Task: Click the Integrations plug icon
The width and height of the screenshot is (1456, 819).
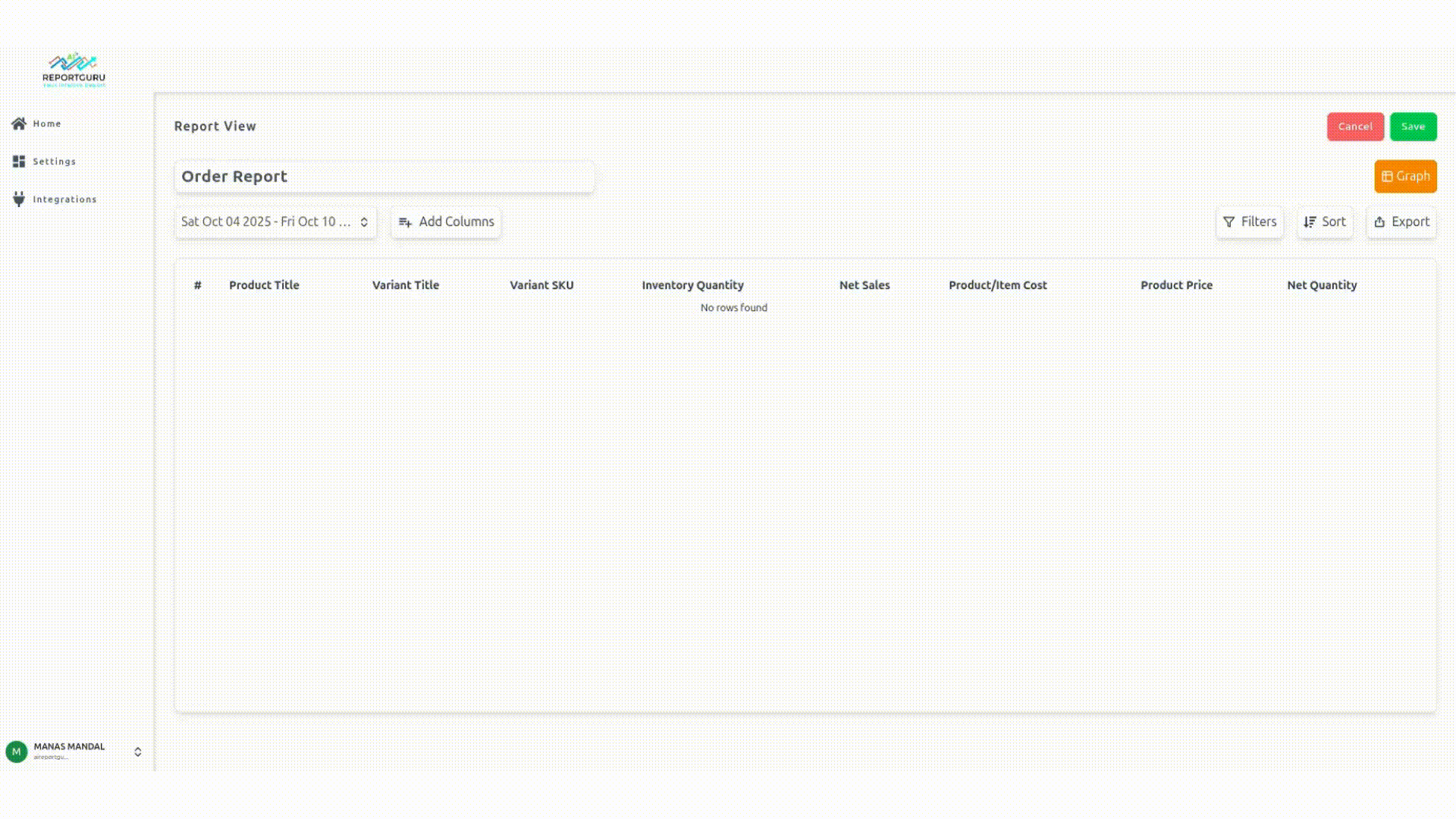Action: click(19, 199)
